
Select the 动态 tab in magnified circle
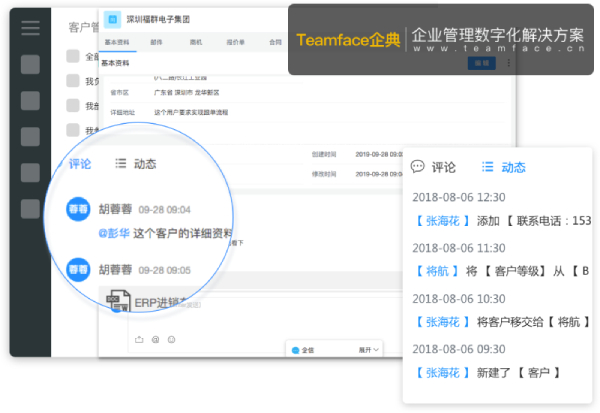pos(145,164)
